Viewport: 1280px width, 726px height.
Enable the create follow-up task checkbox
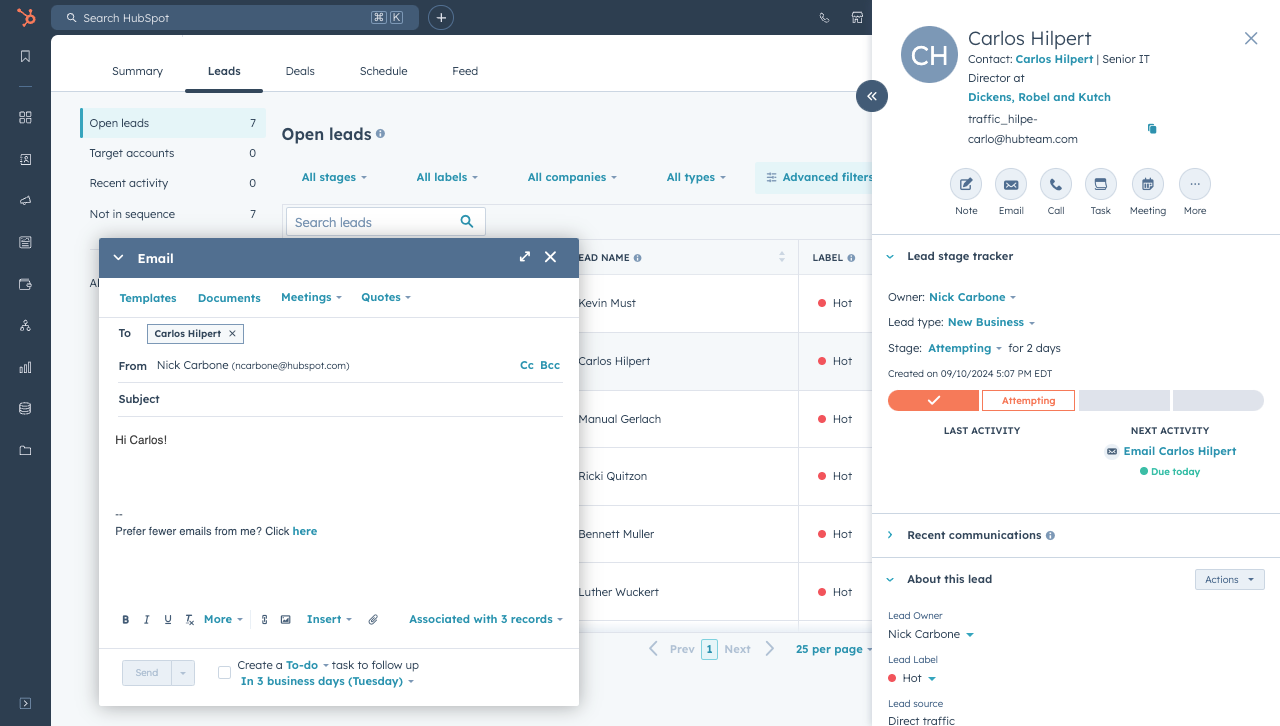click(225, 673)
